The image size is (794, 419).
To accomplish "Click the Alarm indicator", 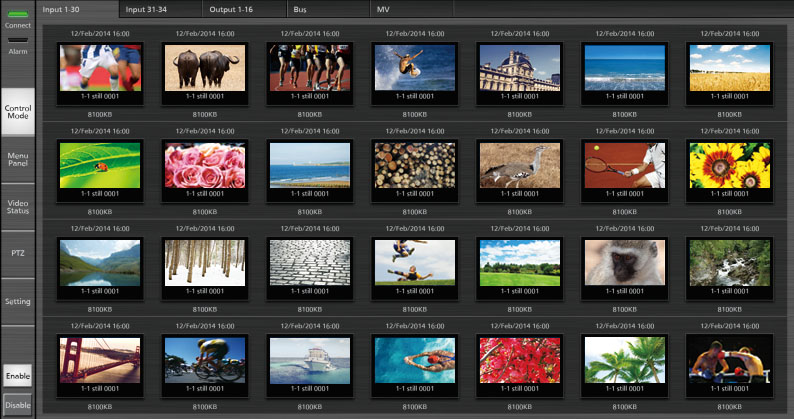I will pyautogui.click(x=17, y=41).
